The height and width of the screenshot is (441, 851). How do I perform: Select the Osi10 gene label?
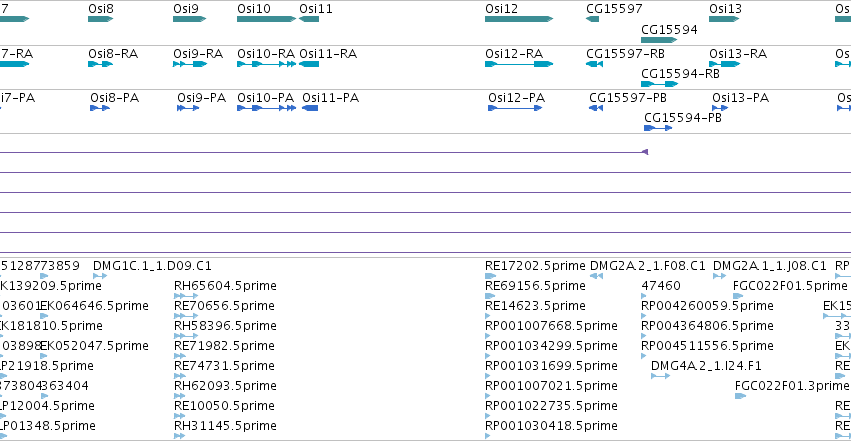pyautogui.click(x=253, y=9)
